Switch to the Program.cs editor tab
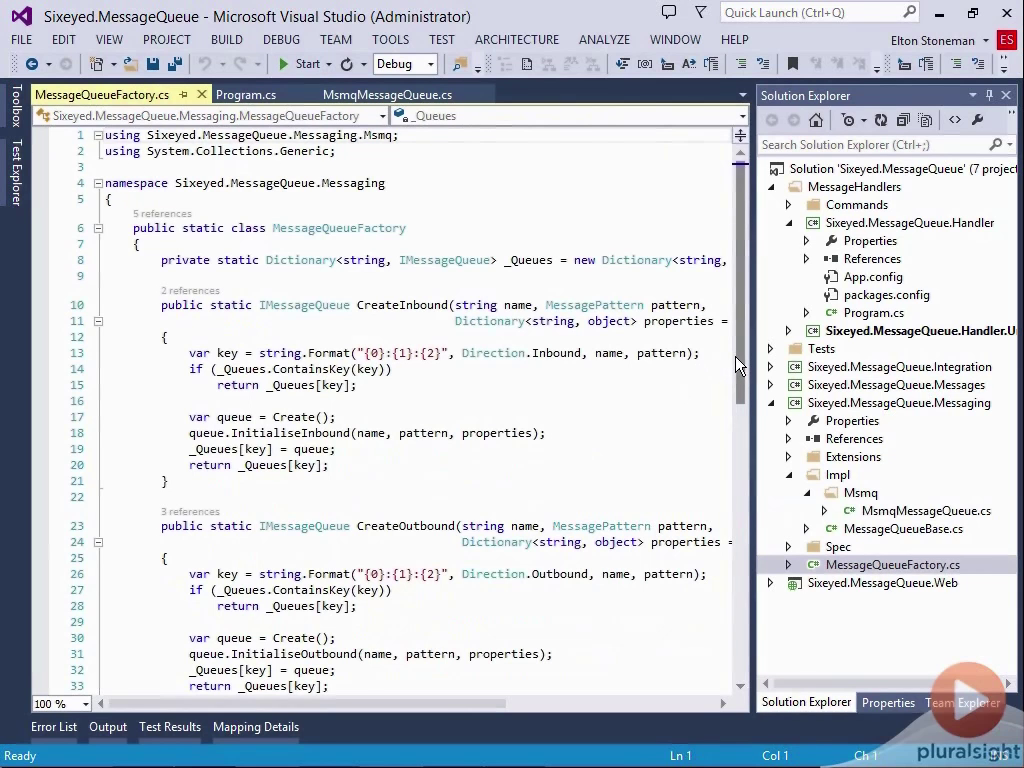 pos(246,95)
